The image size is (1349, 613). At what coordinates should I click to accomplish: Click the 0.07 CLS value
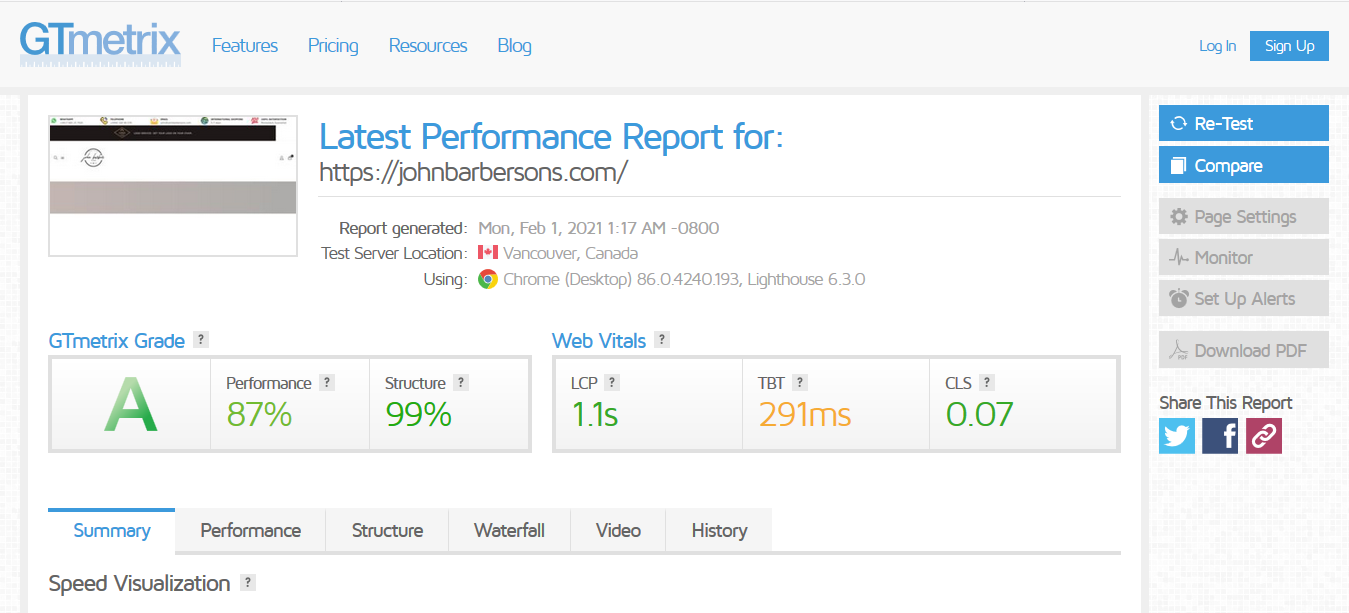[979, 414]
